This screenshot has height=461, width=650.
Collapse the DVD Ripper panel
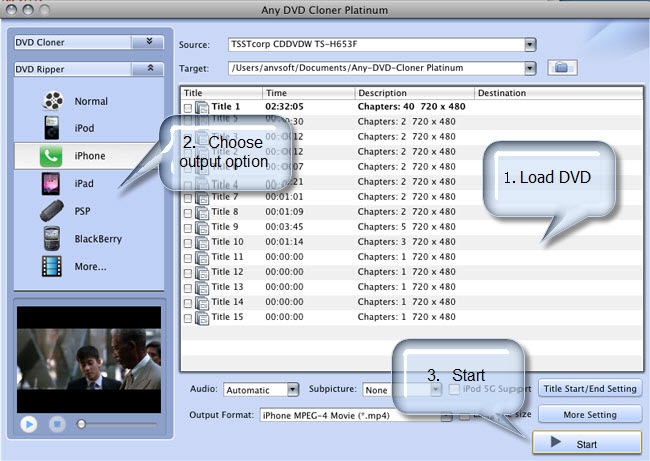point(148,69)
